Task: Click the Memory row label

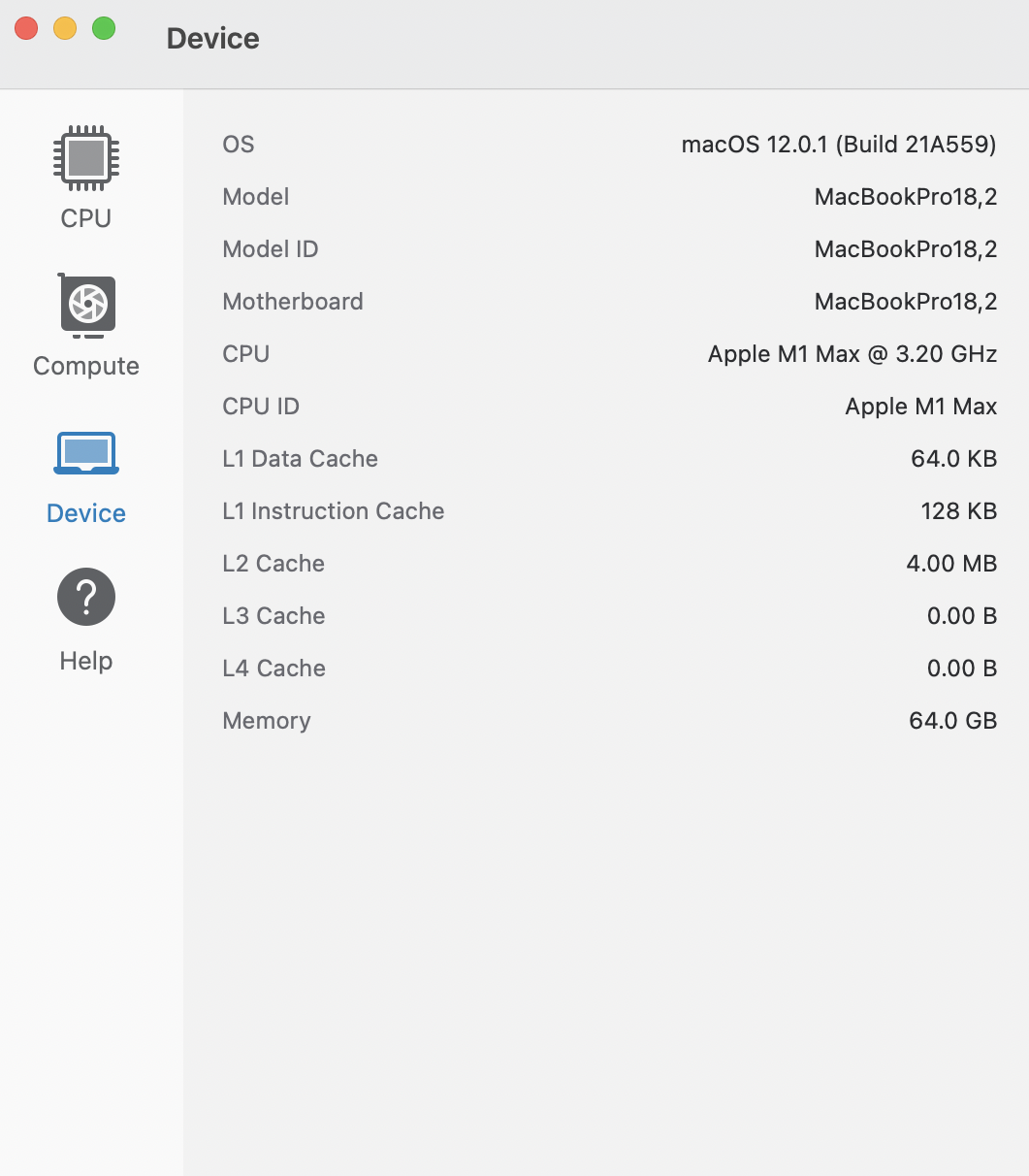Action: [267, 721]
